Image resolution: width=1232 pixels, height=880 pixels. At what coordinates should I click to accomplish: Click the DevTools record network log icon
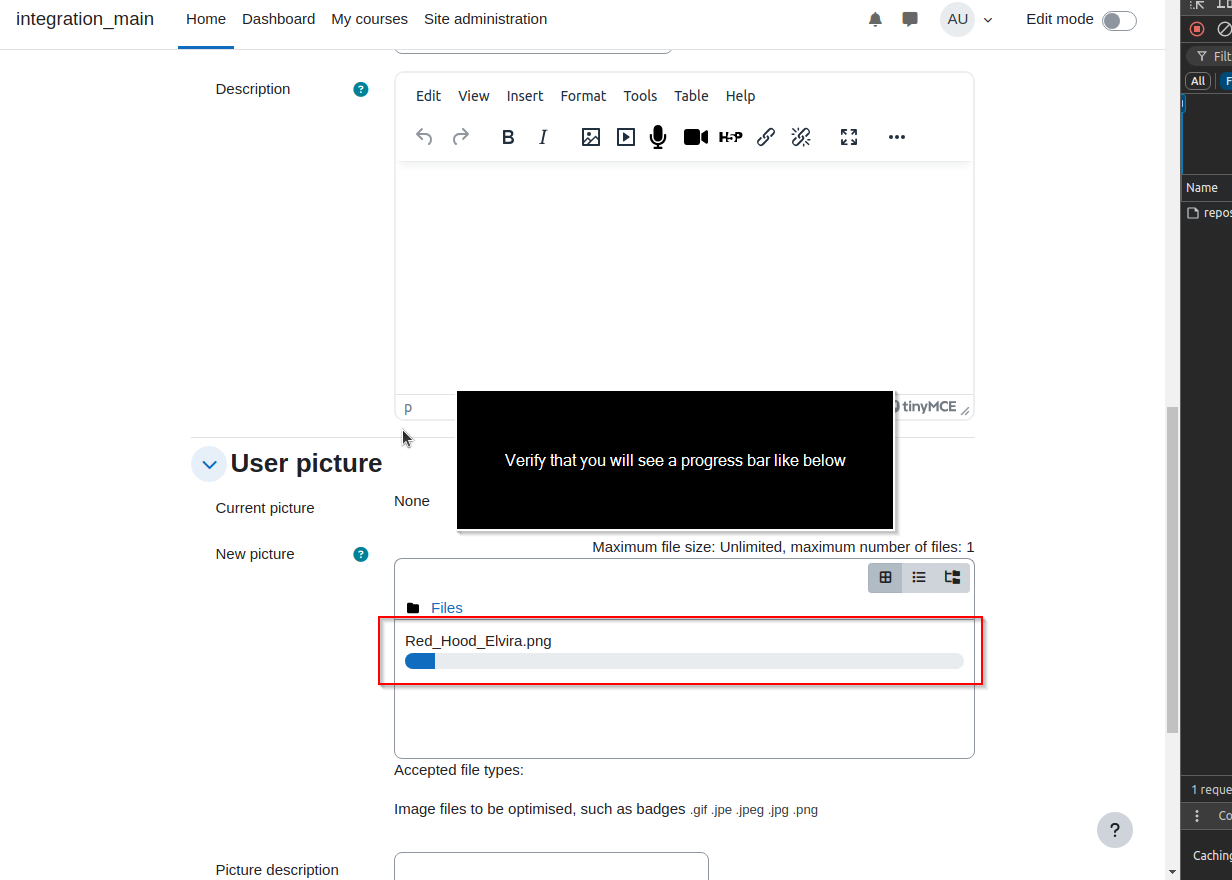coord(1196,29)
